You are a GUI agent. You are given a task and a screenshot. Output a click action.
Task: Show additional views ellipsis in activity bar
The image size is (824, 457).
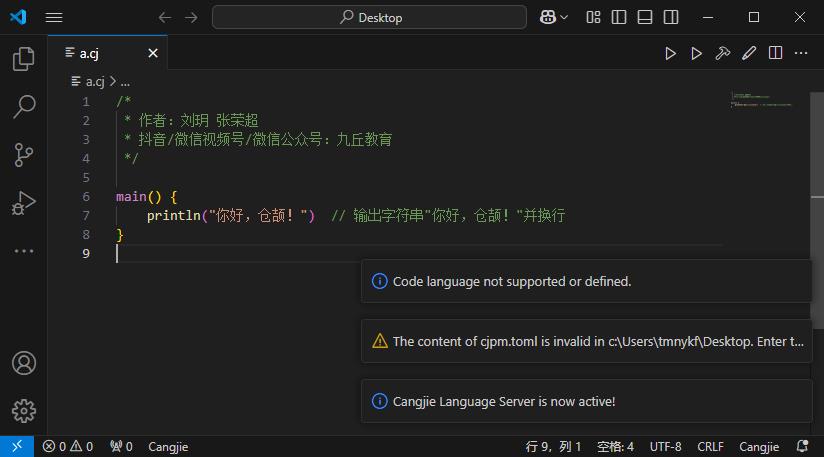[x=24, y=251]
